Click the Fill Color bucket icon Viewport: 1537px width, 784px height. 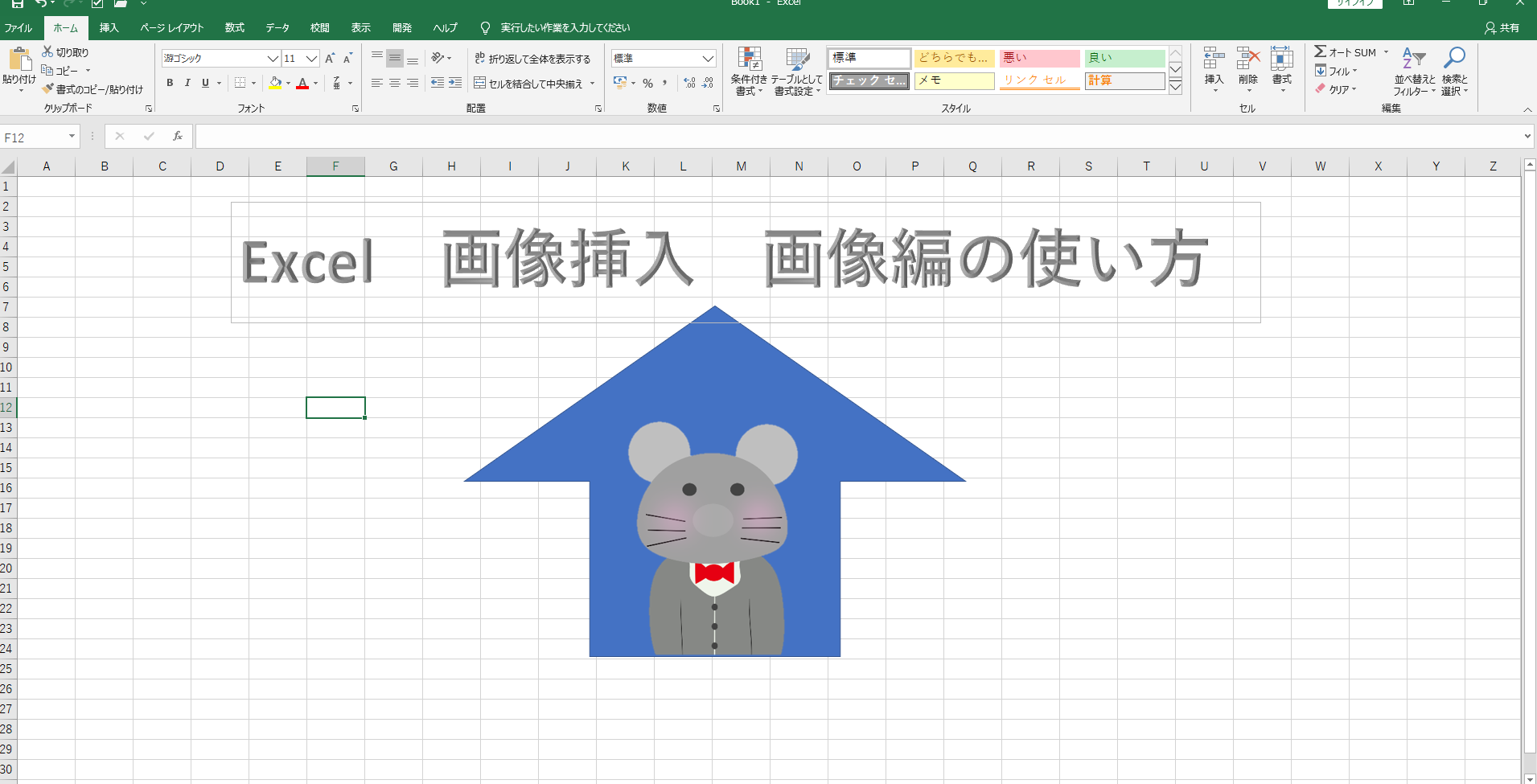276,83
